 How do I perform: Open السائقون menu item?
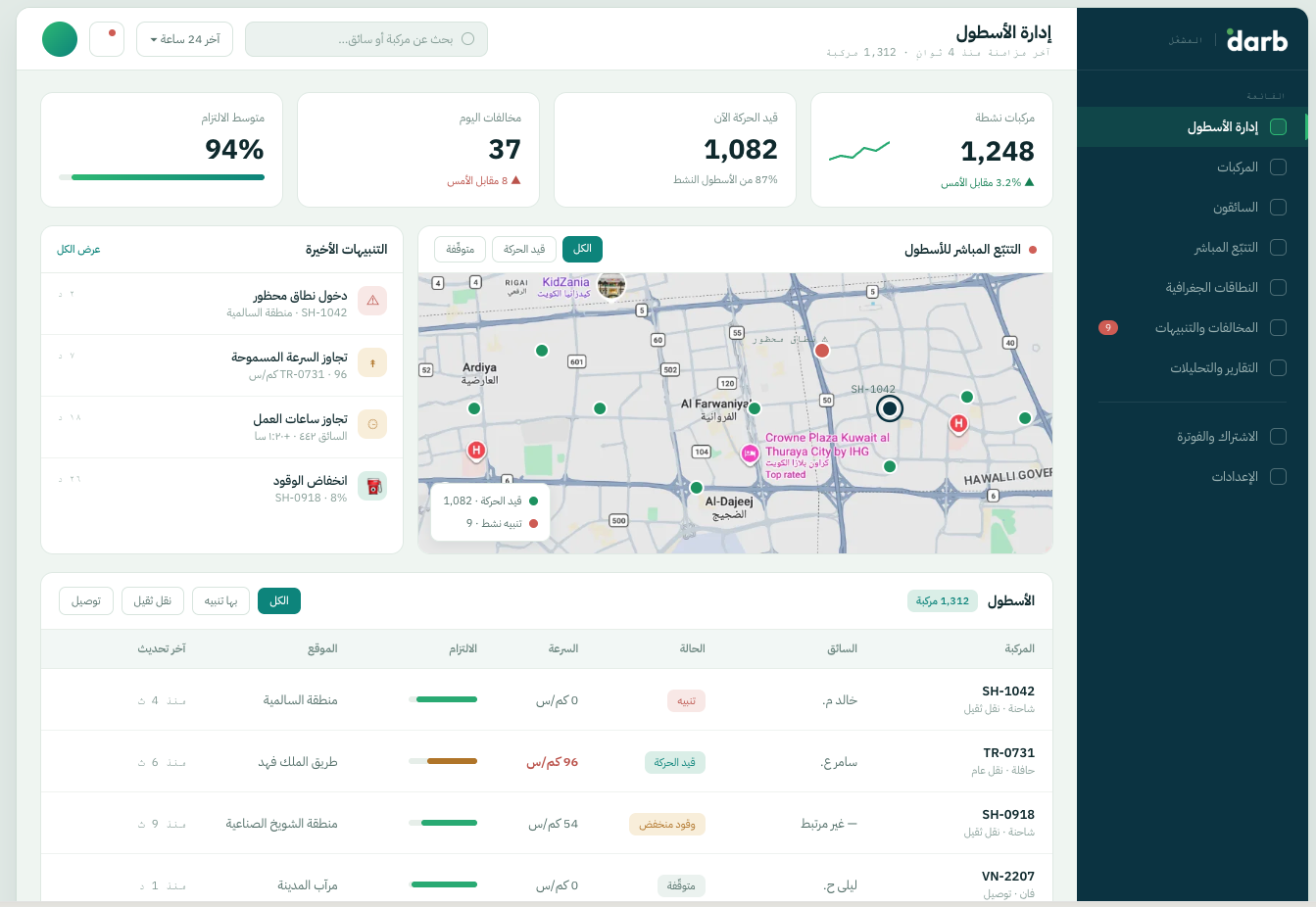tap(1193, 207)
